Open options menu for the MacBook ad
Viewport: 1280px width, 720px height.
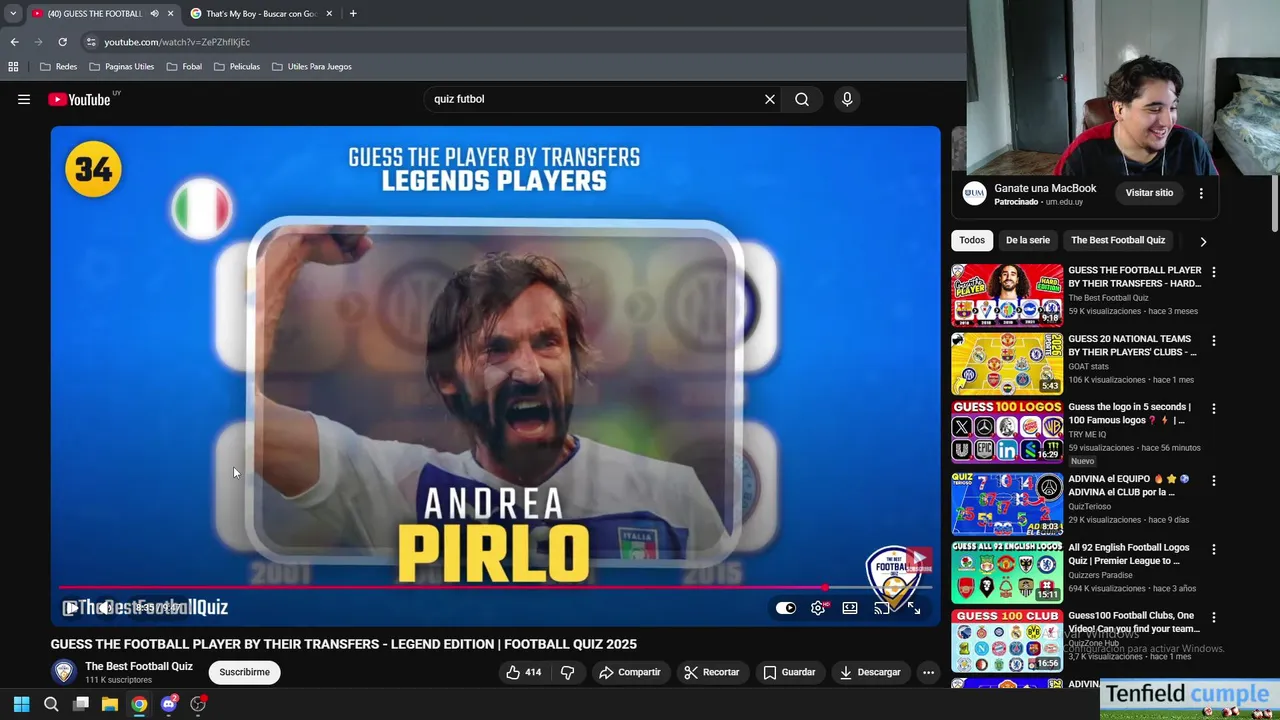pyautogui.click(x=1201, y=193)
